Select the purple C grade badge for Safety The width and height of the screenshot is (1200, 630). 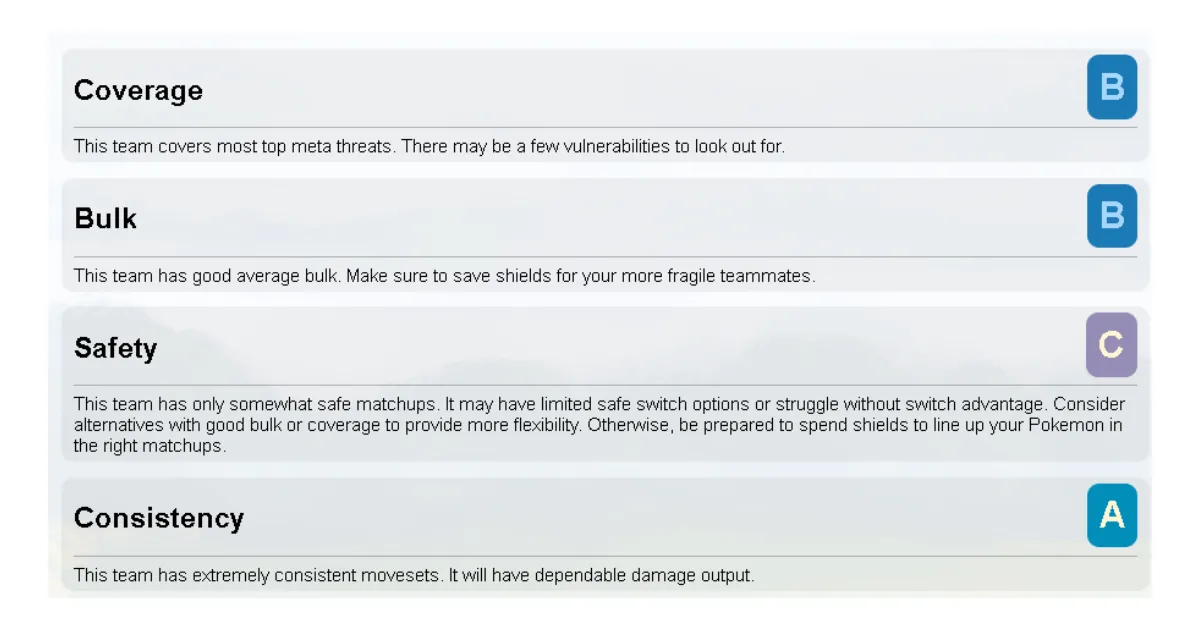click(1112, 345)
